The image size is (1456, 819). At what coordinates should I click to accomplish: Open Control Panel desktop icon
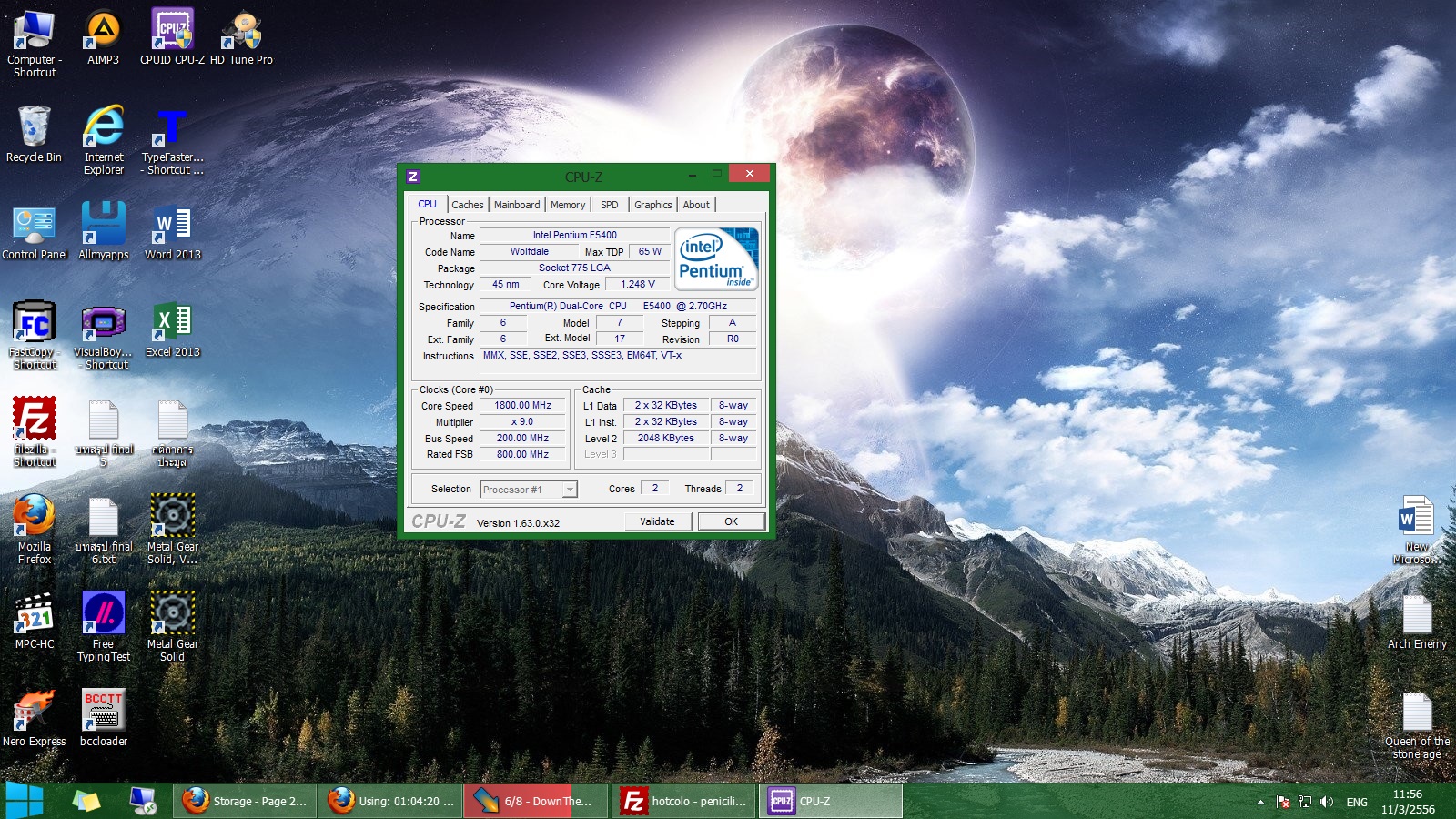coord(35,232)
